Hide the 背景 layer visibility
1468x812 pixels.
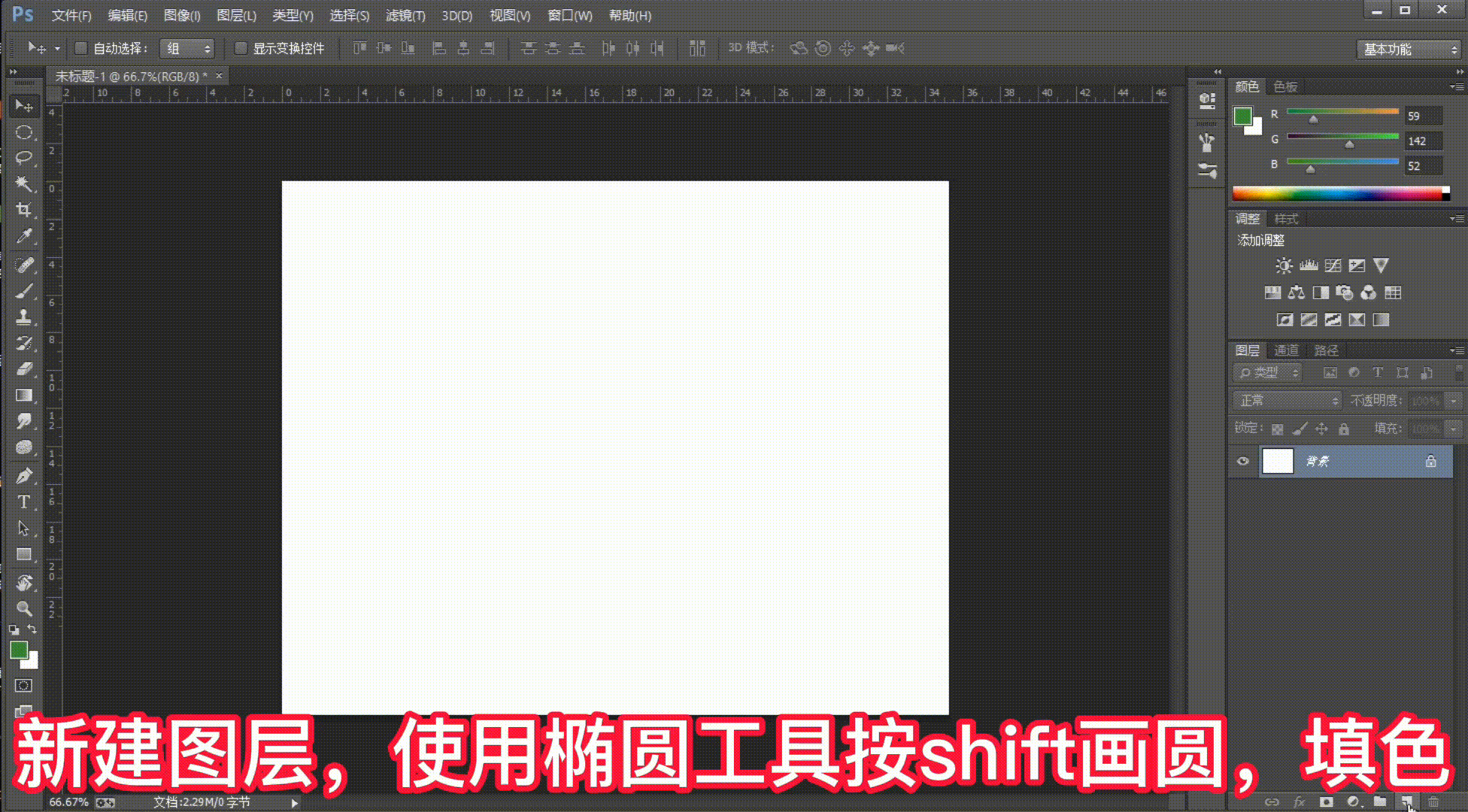(1242, 461)
